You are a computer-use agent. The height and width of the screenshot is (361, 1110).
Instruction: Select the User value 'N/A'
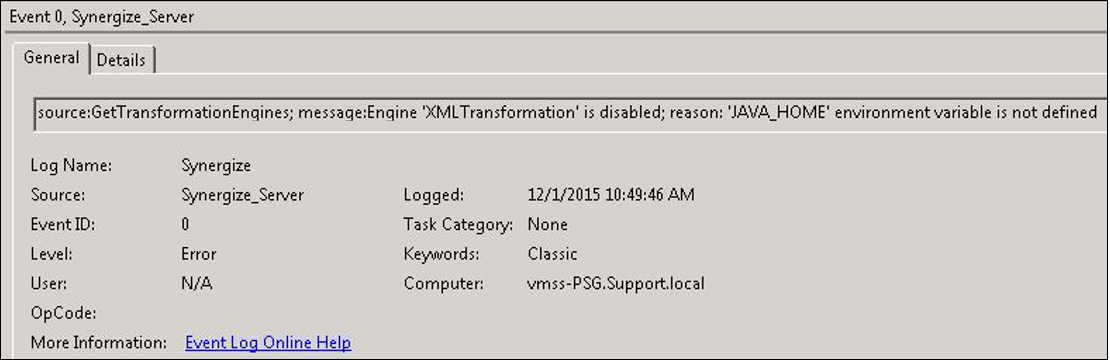pos(197,284)
